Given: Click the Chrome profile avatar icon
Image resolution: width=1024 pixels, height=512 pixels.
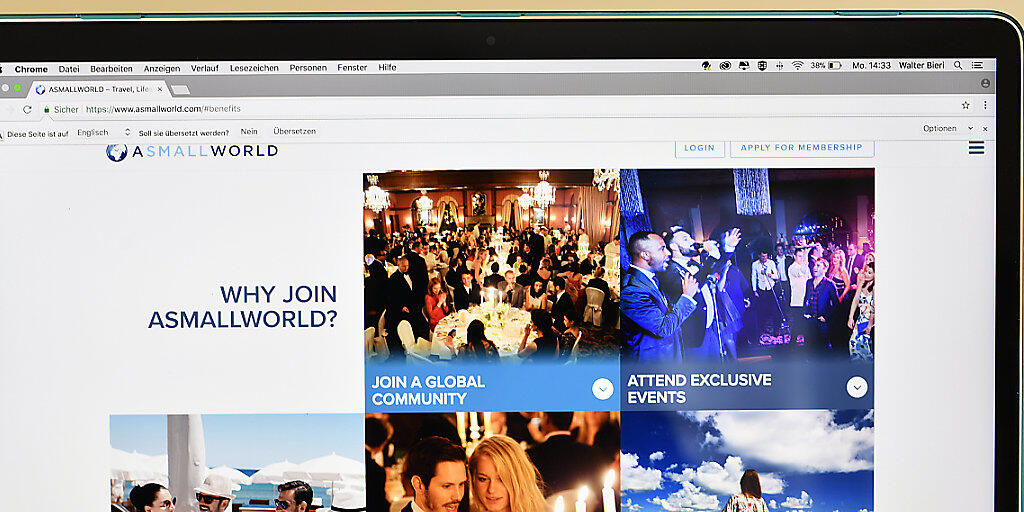Looking at the screenshot, I should 985,84.
